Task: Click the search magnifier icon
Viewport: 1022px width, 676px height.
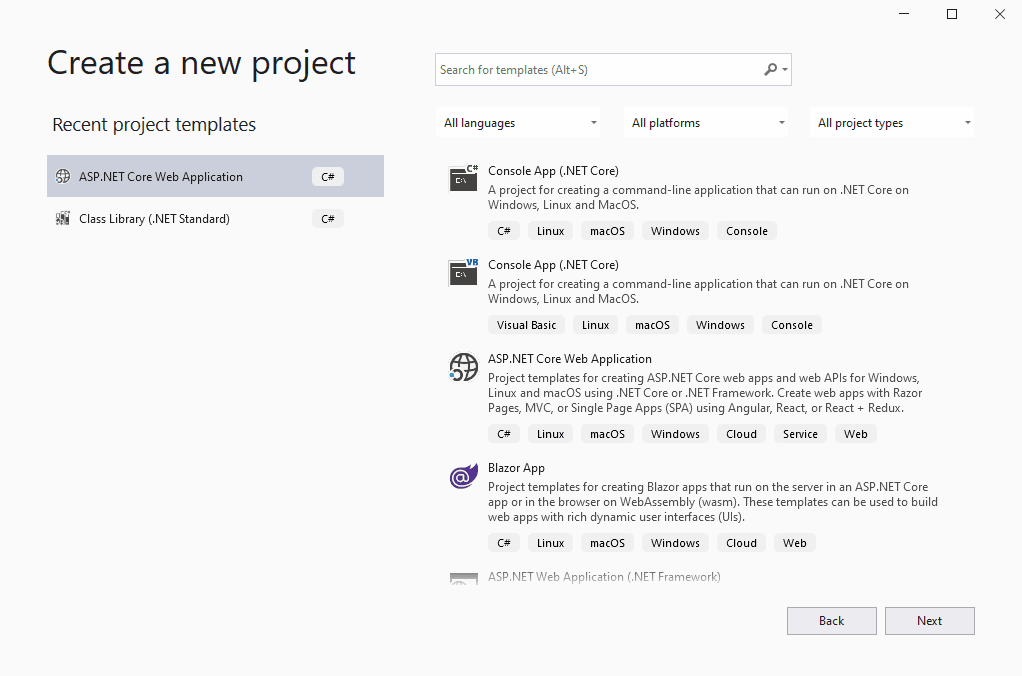Action: (770, 69)
